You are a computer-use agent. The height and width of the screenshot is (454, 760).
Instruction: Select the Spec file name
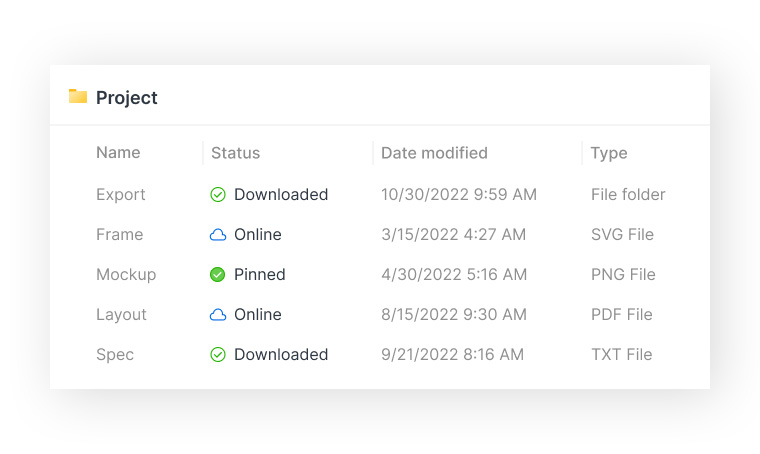[115, 355]
